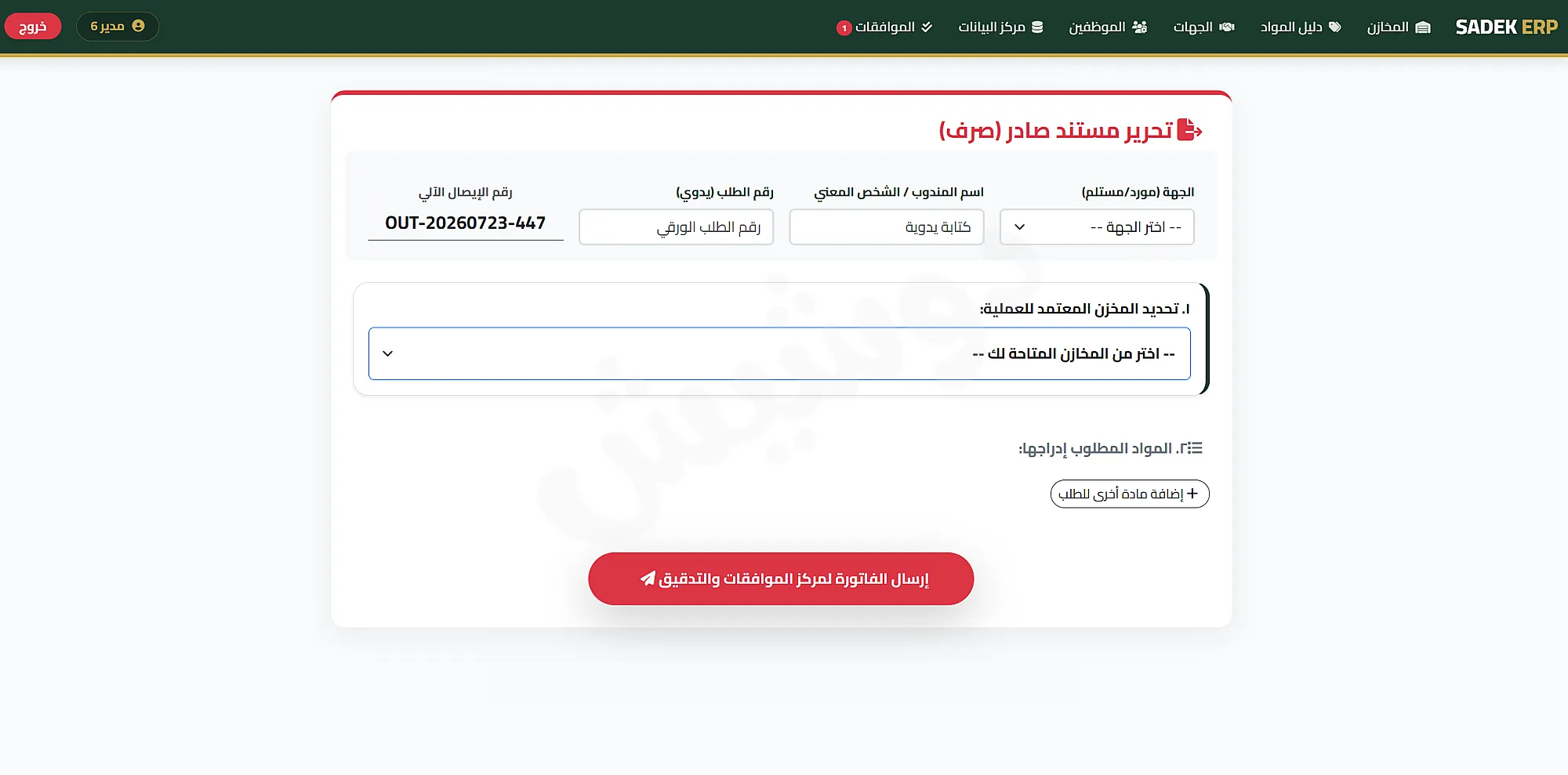This screenshot has height=775, width=1568.
Task: Click the database icon beside مركز البيانات
Action: point(1037,27)
